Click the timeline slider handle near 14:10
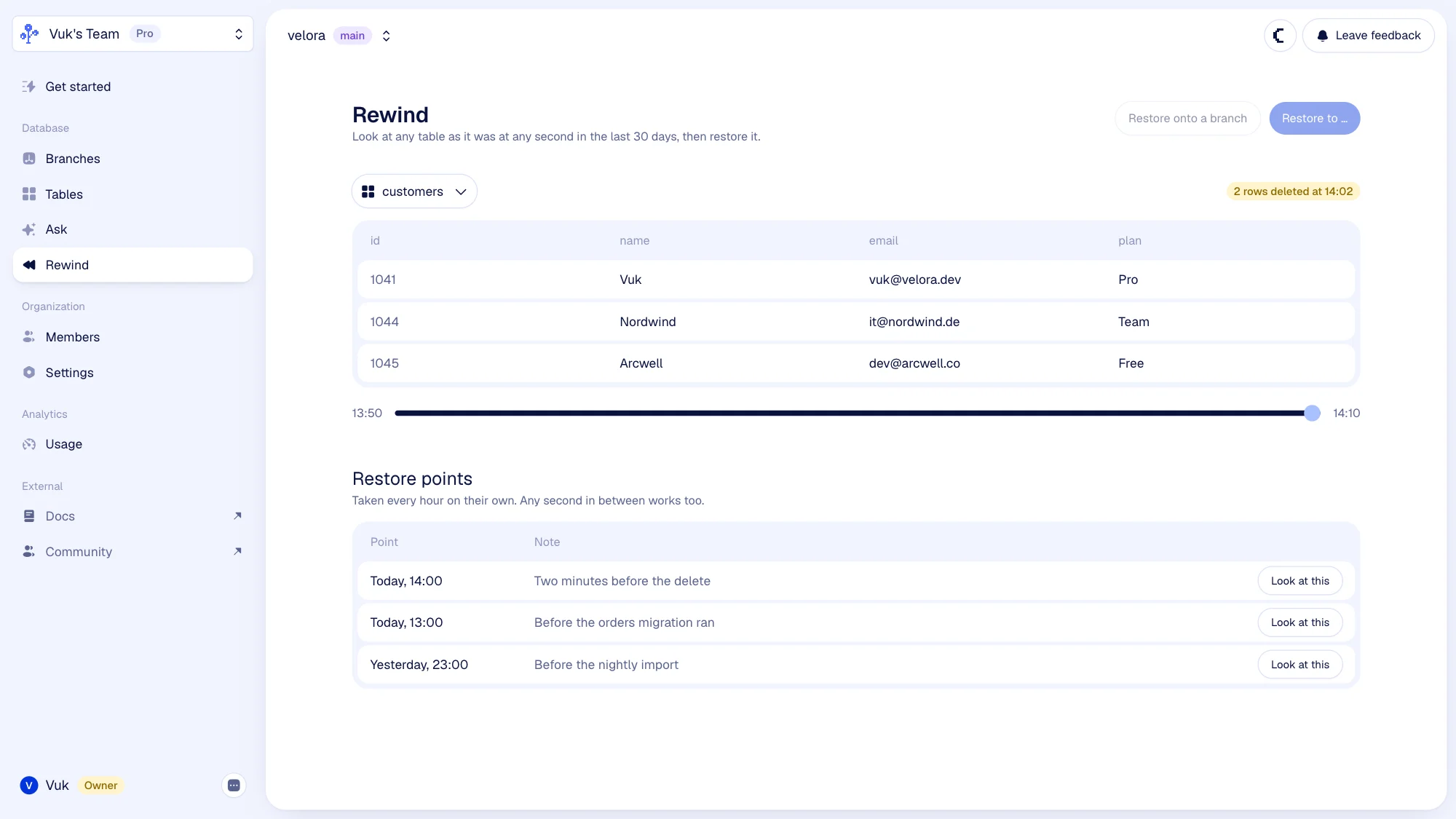Screen dimensions: 1456x819 point(1312,414)
